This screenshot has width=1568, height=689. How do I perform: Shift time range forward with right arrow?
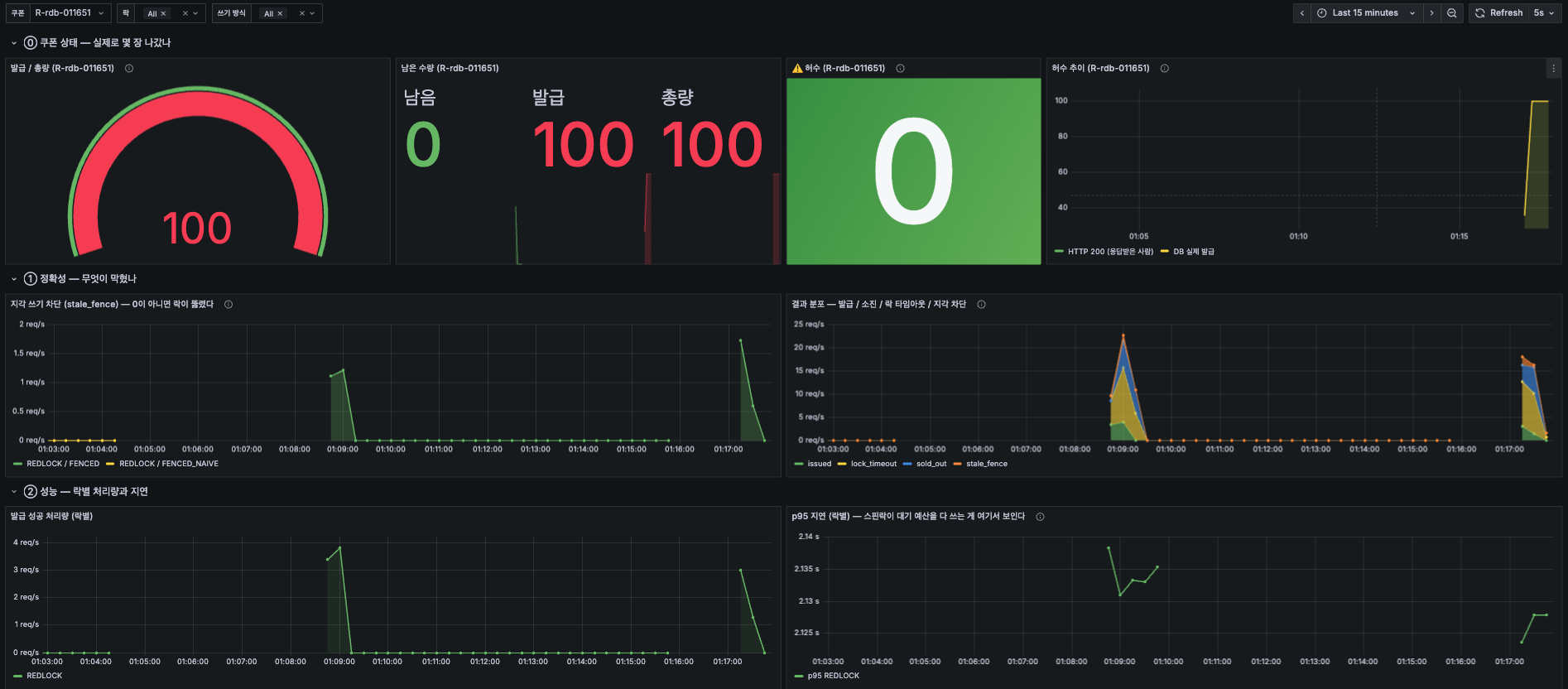coord(1431,13)
